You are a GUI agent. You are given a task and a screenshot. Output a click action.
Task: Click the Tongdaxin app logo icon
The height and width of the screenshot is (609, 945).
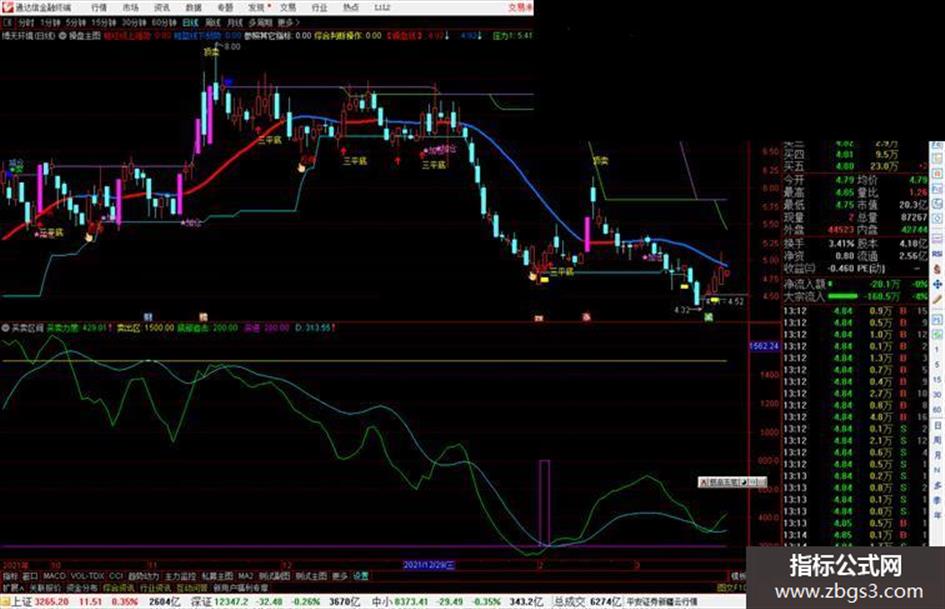click(7, 7)
